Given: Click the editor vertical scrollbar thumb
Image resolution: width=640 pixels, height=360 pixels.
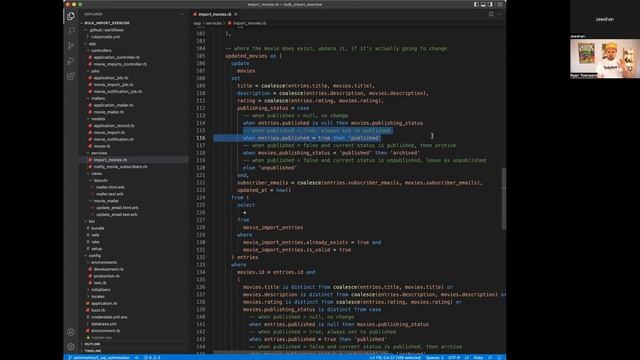Looking at the screenshot, I should (504, 198).
